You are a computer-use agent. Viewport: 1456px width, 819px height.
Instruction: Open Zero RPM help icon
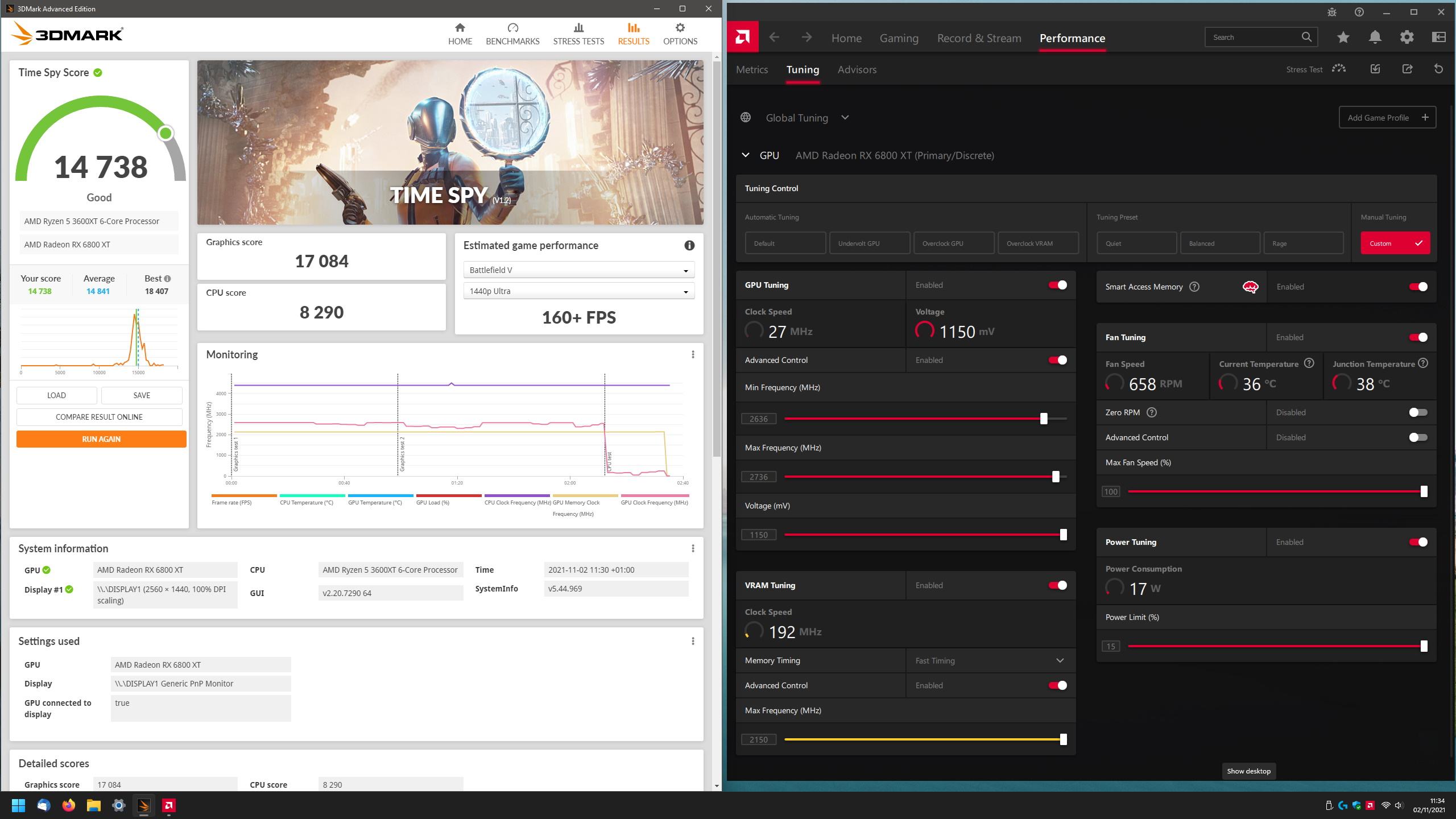(1152, 412)
